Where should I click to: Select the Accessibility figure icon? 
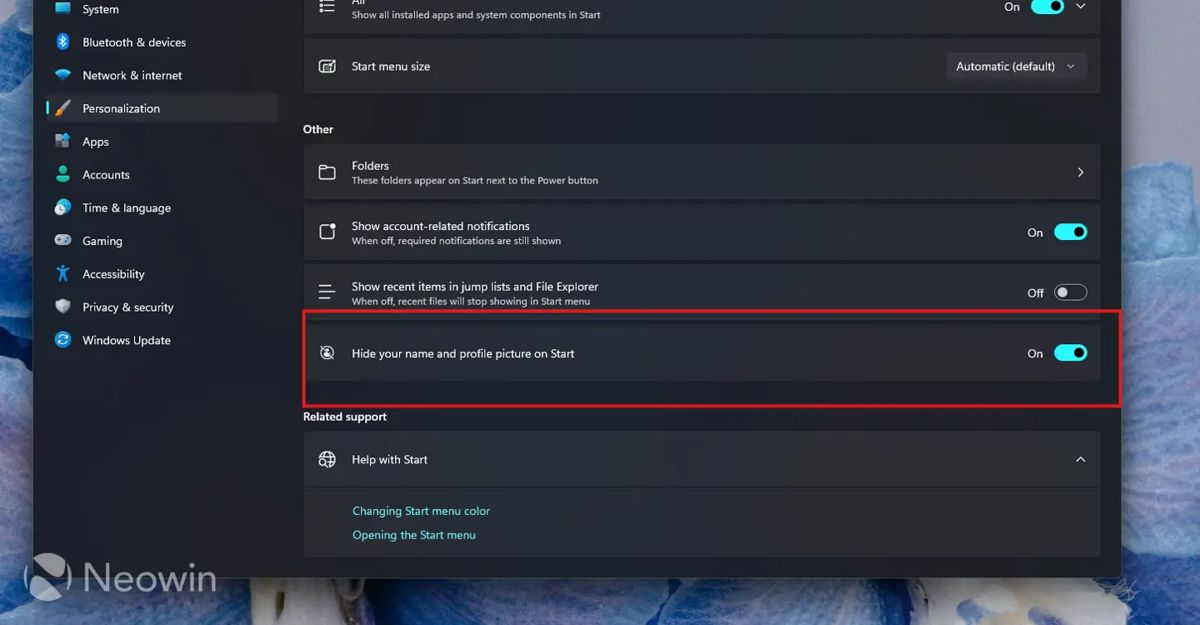click(63, 273)
